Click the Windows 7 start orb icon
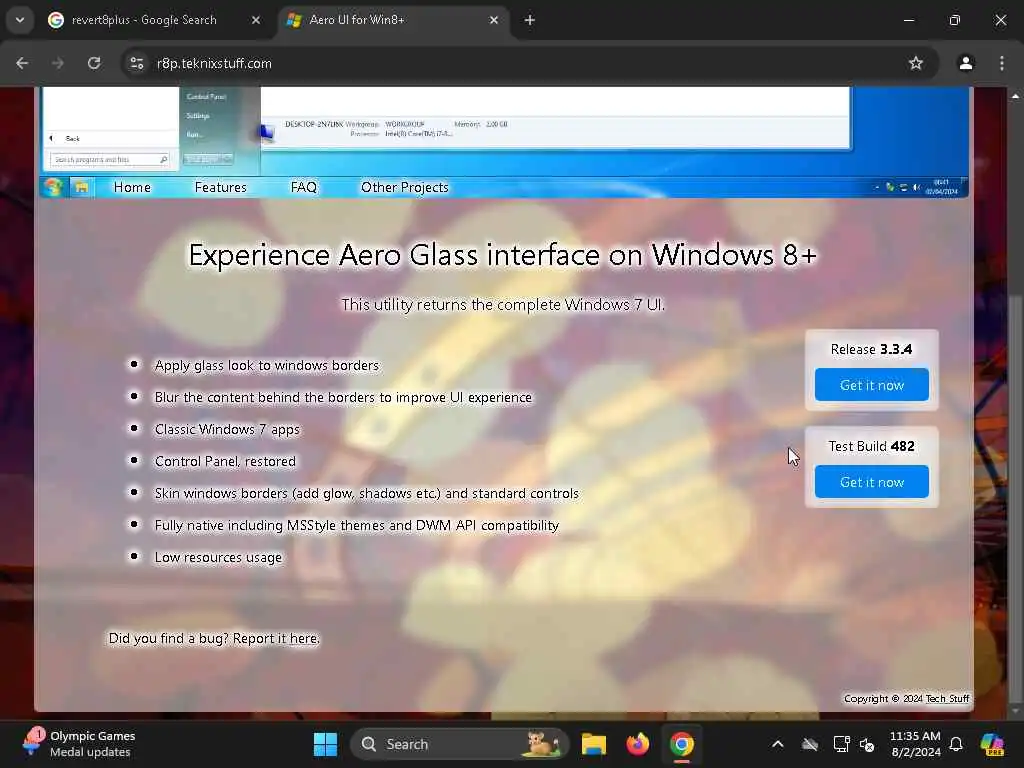Viewport: 1024px width, 768px height. click(53, 187)
